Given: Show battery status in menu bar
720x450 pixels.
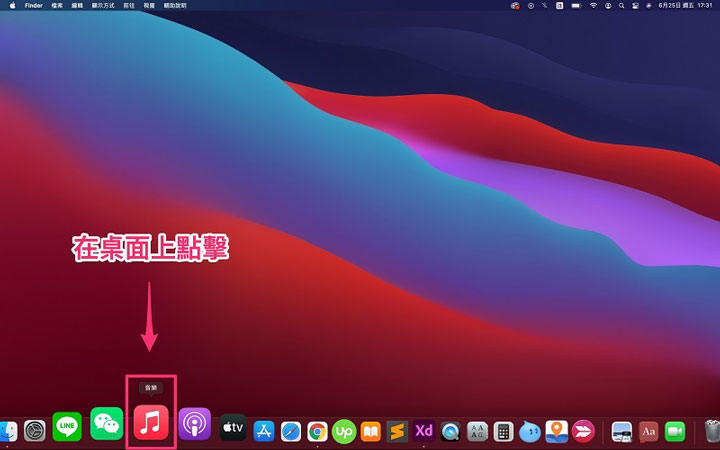Looking at the screenshot, I should pos(576,6).
